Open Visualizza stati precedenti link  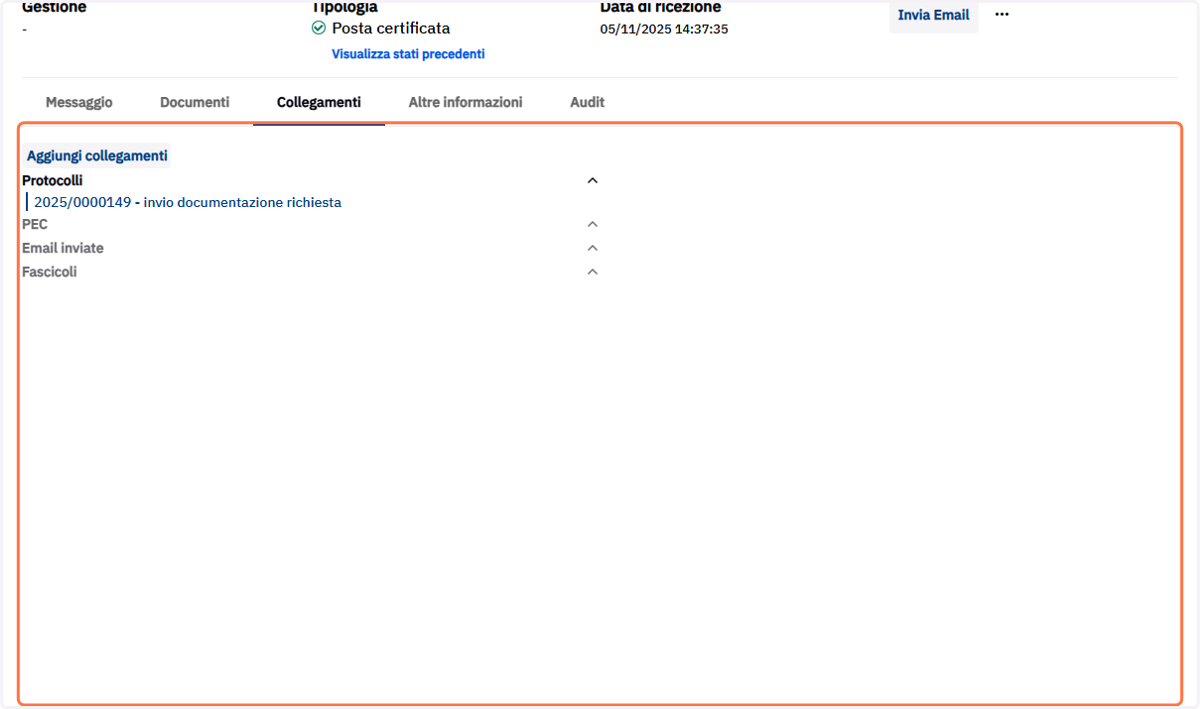pyautogui.click(x=408, y=54)
